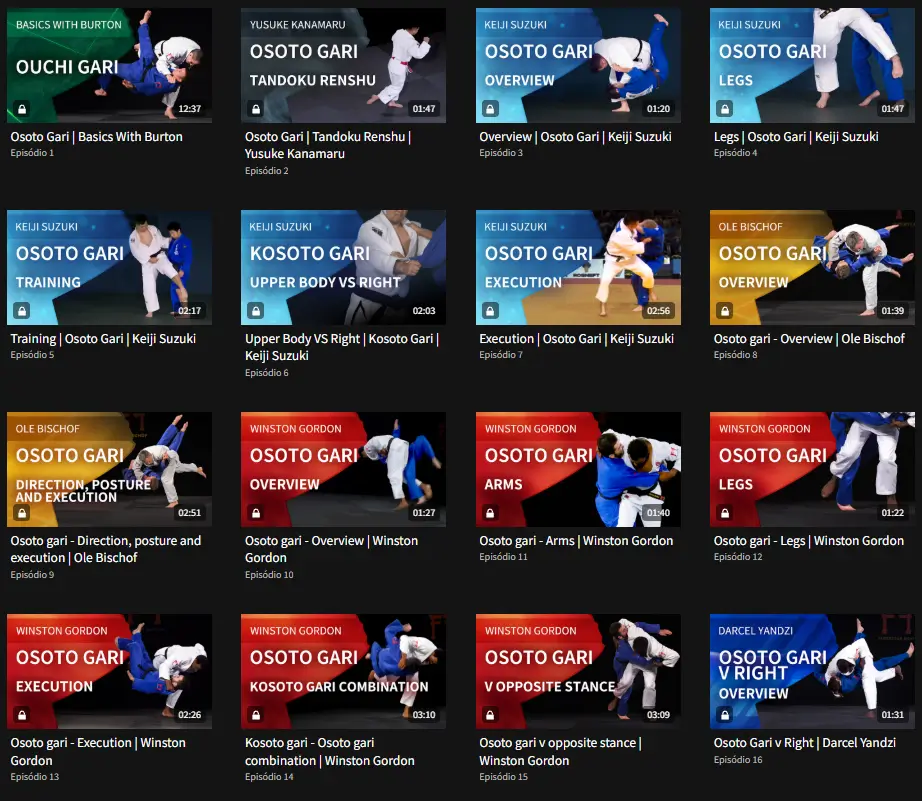Open Keiji Suzuki Osoto Gari Training thumbnail
Screen dimensions: 922x801
(109, 267)
